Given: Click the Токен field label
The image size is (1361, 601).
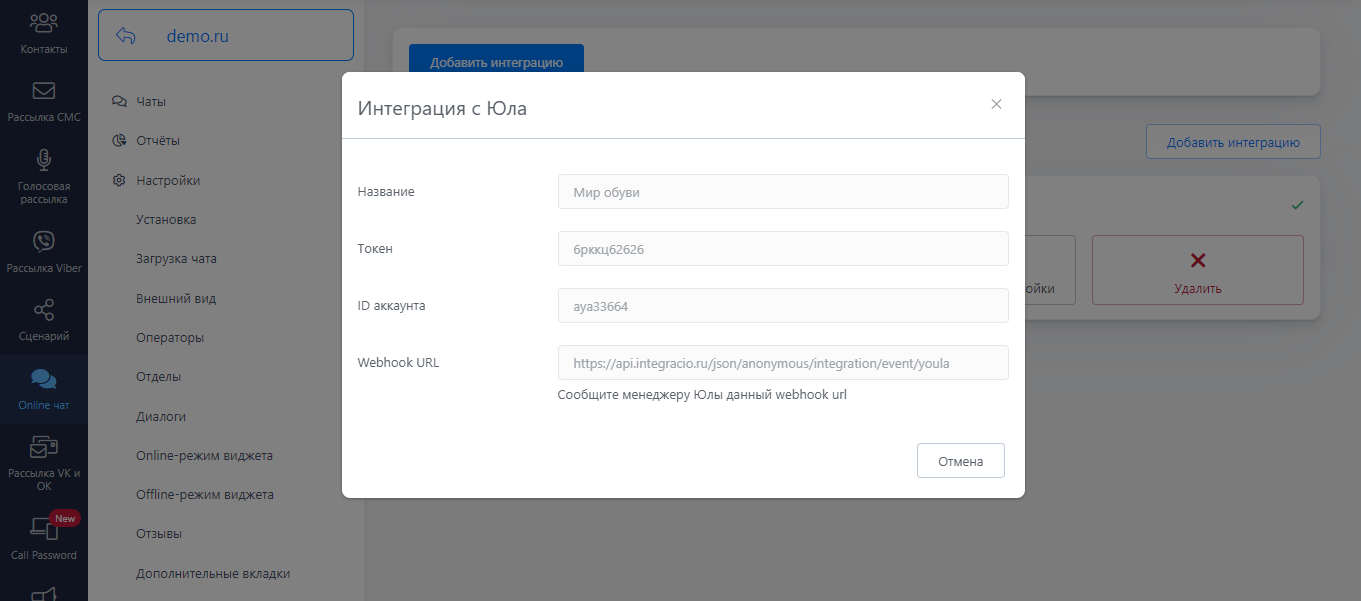Looking at the screenshot, I should (375, 248).
